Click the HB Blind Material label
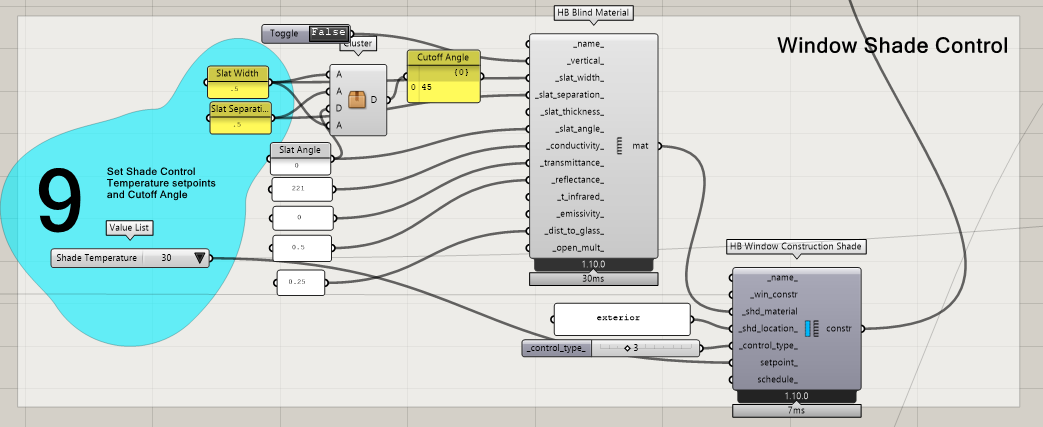The height and width of the screenshot is (427, 1043). tap(592, 13)
